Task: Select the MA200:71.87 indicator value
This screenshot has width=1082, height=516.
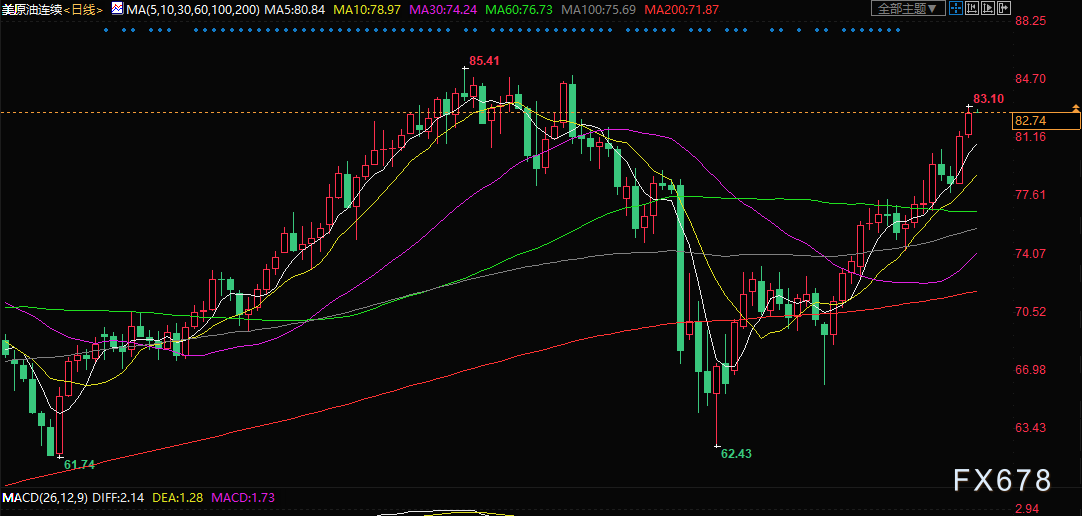Action: [x=681, y=10]
